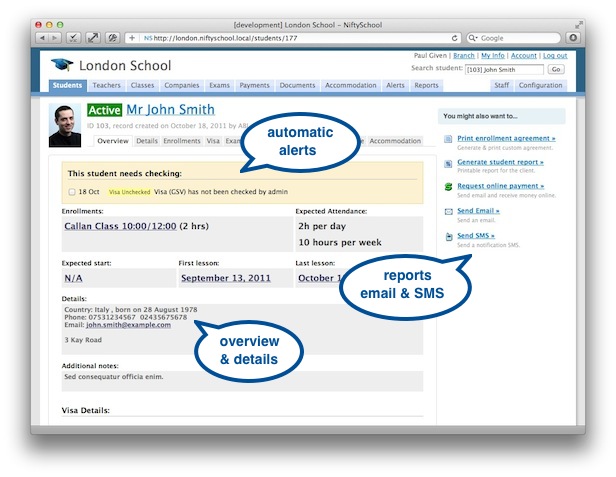Click the generate student report icon
The image size is (616, 477).
pos(448,163)
